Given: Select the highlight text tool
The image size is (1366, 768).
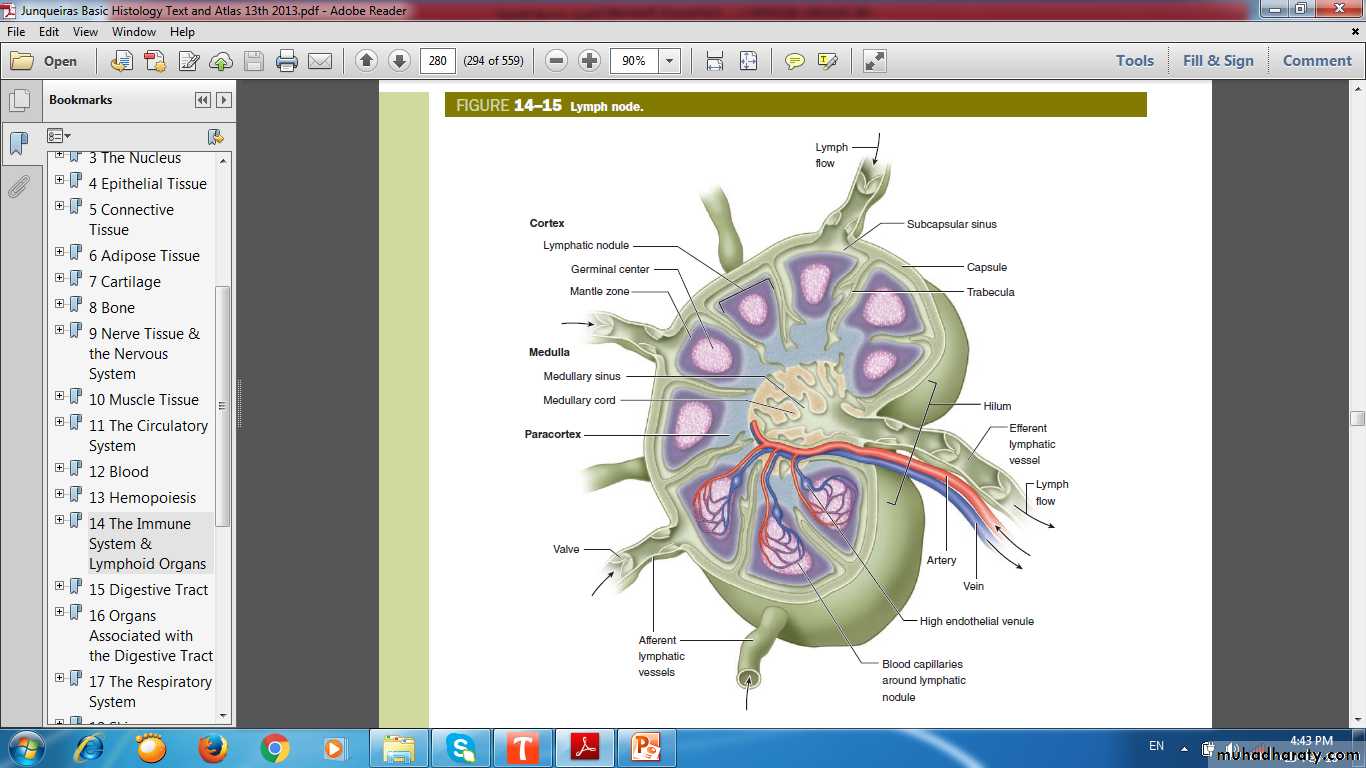Looking at the screenshot, I should (827, 61).
